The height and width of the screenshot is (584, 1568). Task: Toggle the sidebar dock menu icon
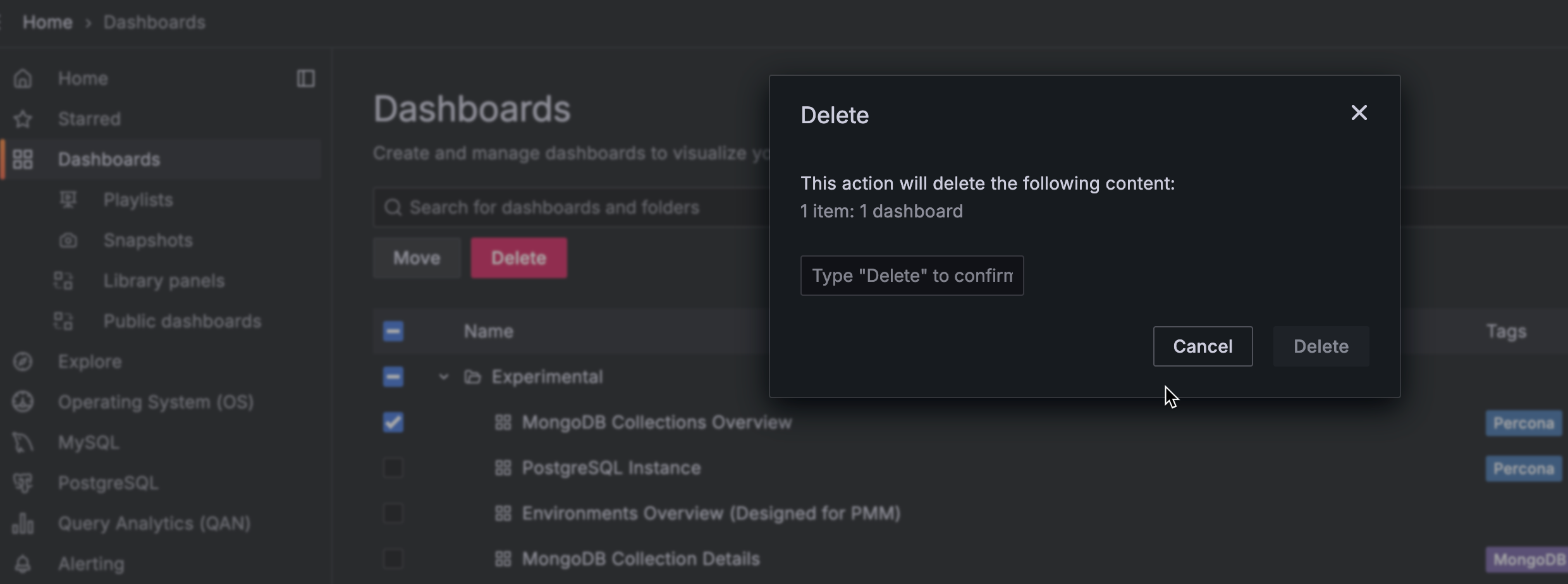[306, 79]
